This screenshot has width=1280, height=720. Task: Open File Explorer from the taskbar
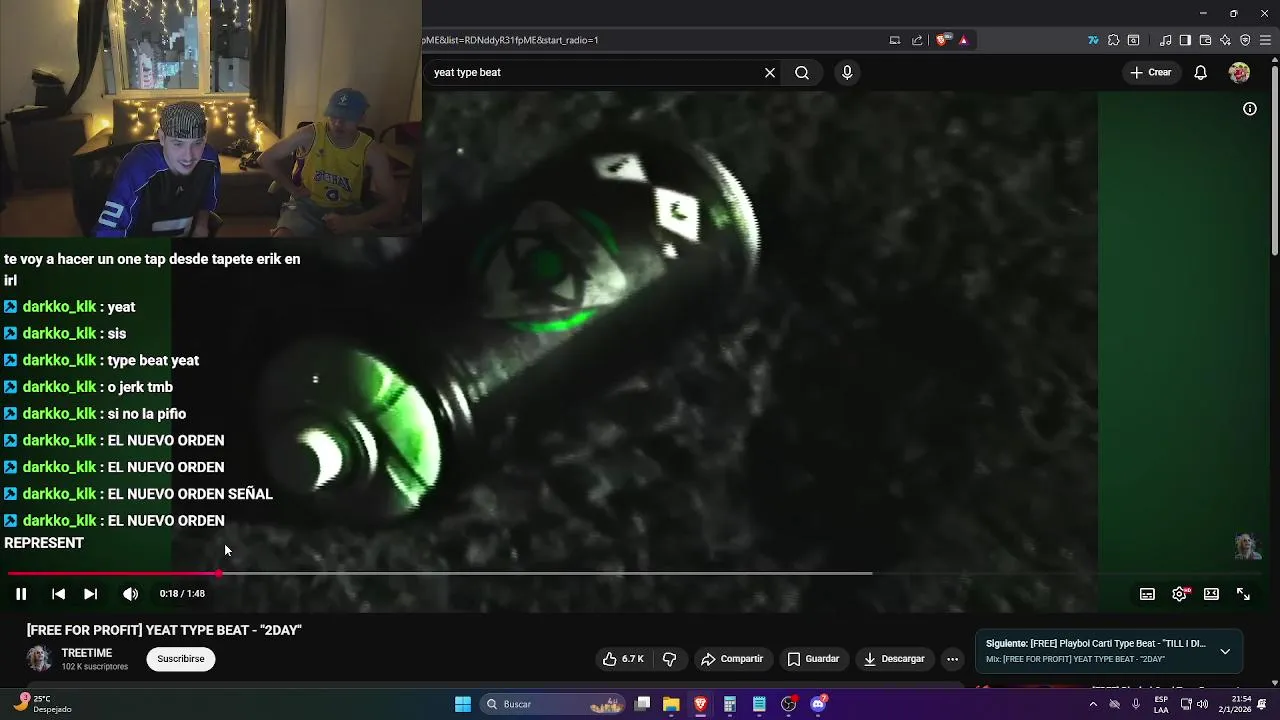671,704
